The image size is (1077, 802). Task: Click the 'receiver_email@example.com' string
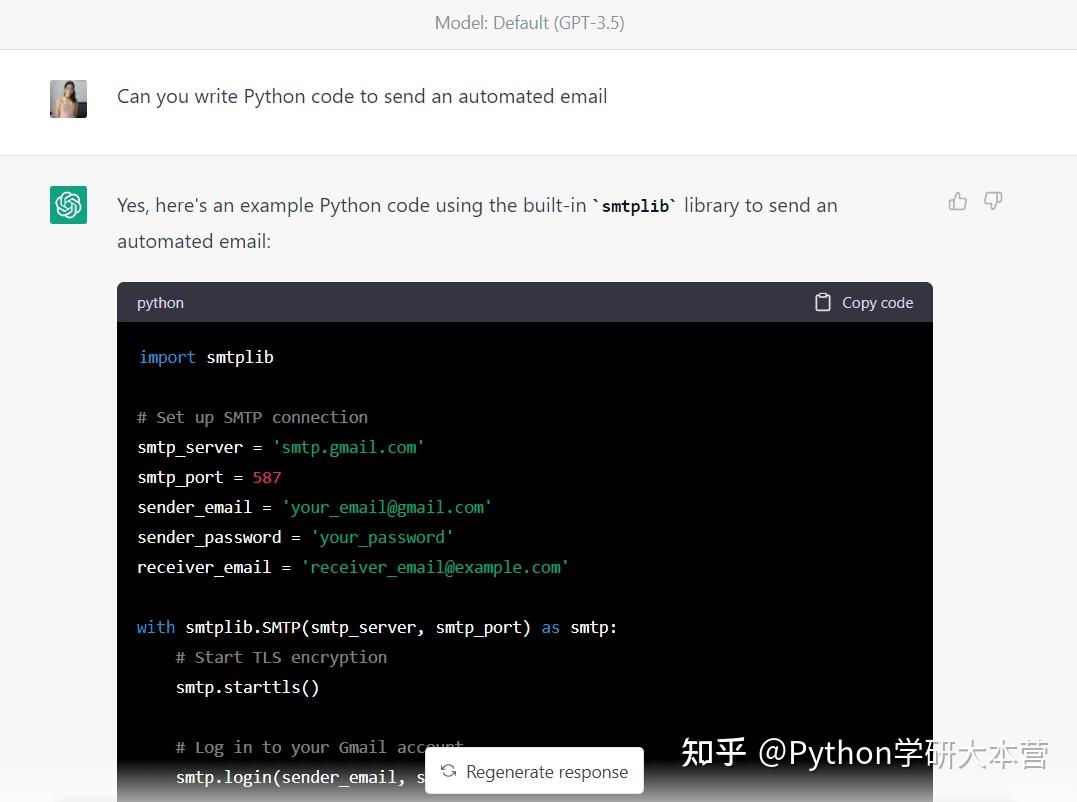[x=435, y=567]
